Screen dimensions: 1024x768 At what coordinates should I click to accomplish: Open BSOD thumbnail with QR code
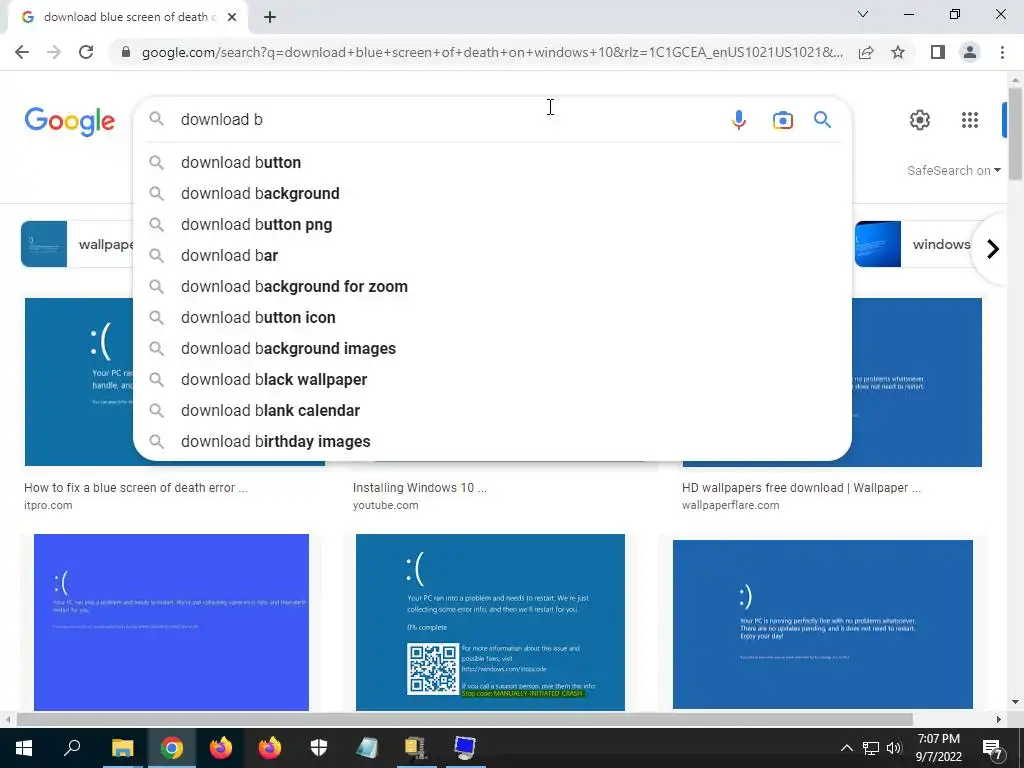click(x=490, y=622)
